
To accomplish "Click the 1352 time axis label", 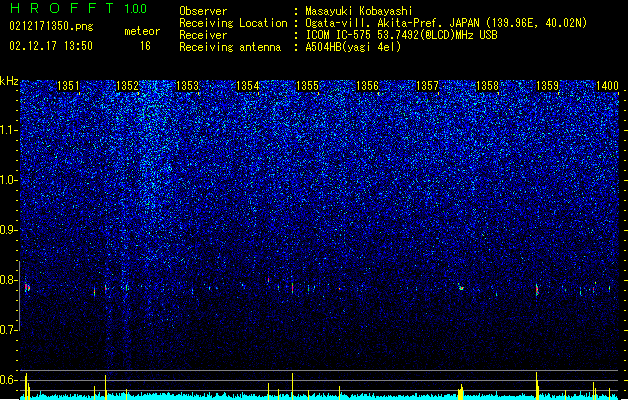I will (127, 86).
